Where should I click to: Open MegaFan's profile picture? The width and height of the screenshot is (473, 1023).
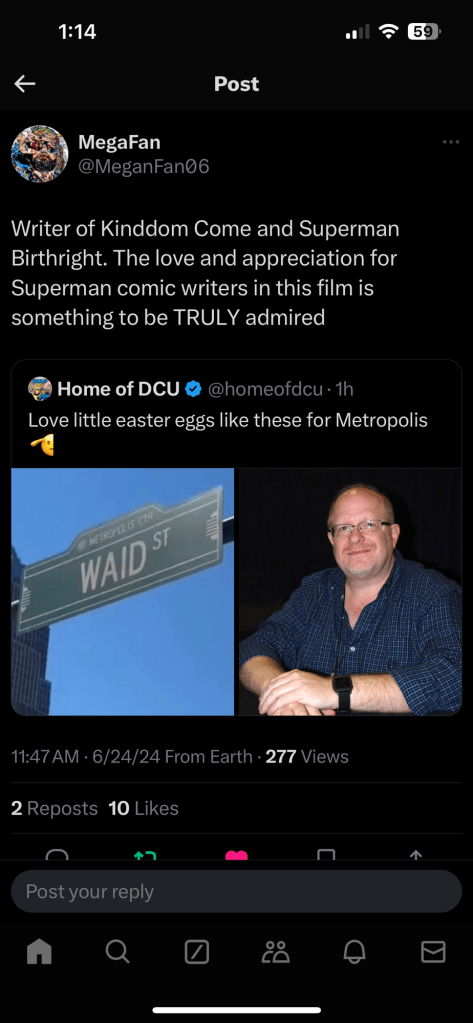(40, 154)
